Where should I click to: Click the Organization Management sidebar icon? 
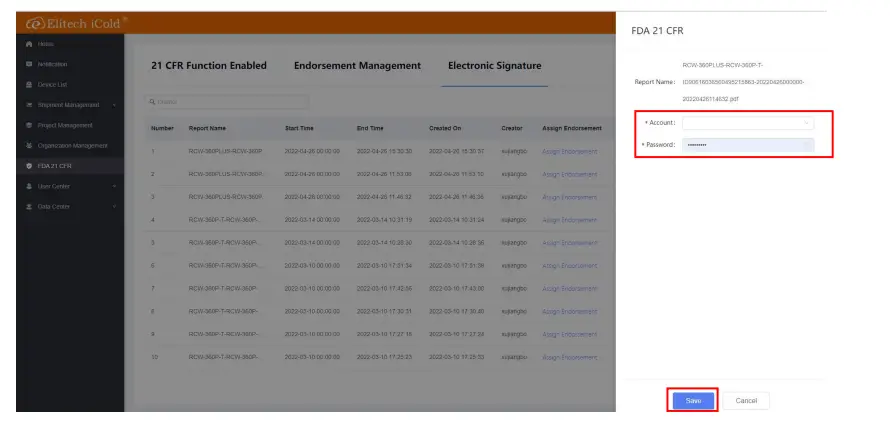pyautogui.click(x=29, y=146)
